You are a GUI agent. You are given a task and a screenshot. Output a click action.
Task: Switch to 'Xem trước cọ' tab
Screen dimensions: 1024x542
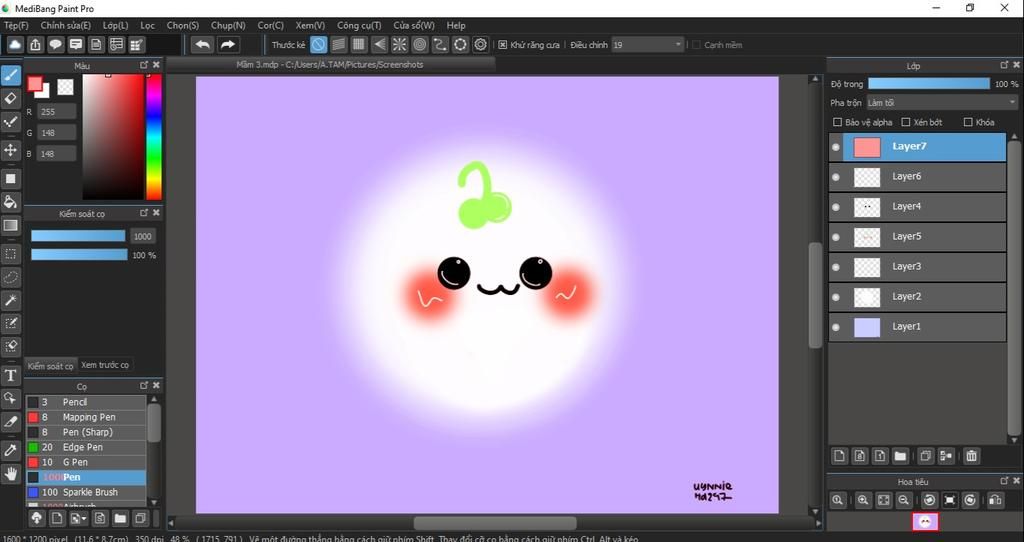[x=105, y=365]
